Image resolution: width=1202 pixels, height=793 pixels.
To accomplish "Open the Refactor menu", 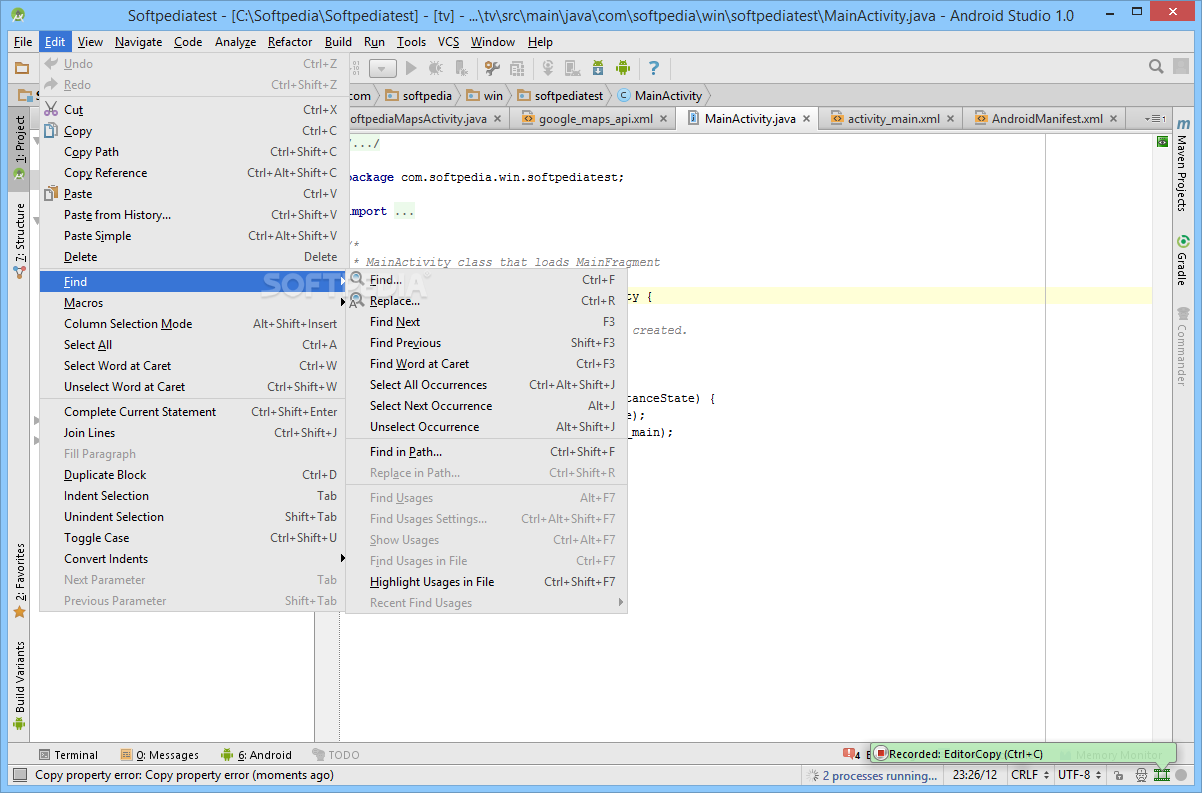I will coord(290,42).
